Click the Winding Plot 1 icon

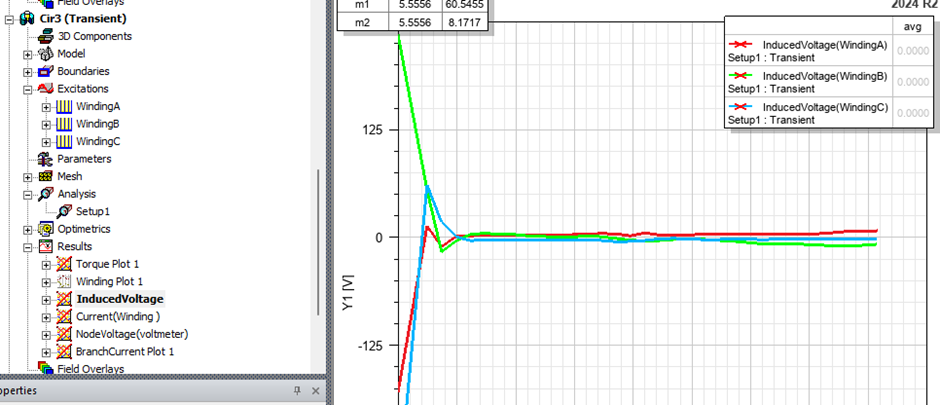[64, 282]
